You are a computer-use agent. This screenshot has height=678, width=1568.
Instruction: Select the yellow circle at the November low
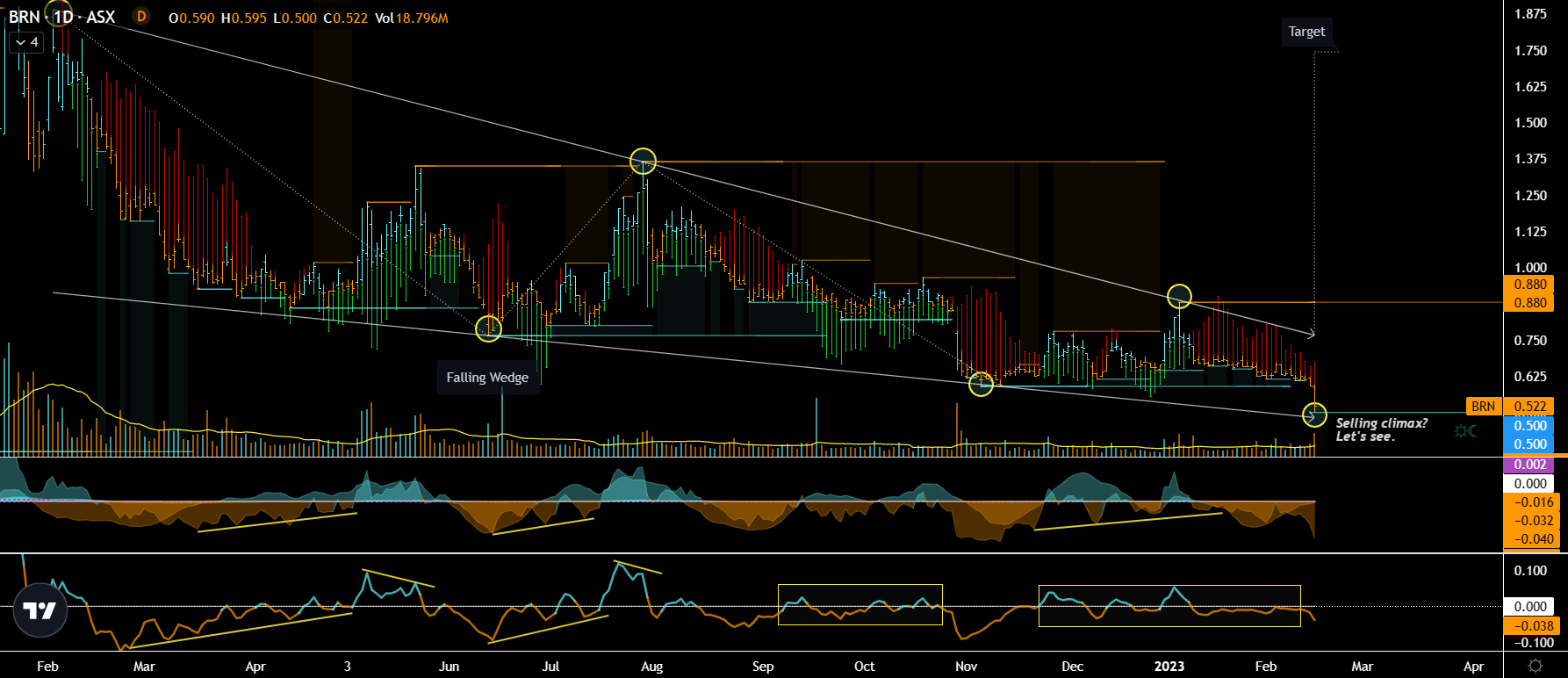[x=981, y=383]
